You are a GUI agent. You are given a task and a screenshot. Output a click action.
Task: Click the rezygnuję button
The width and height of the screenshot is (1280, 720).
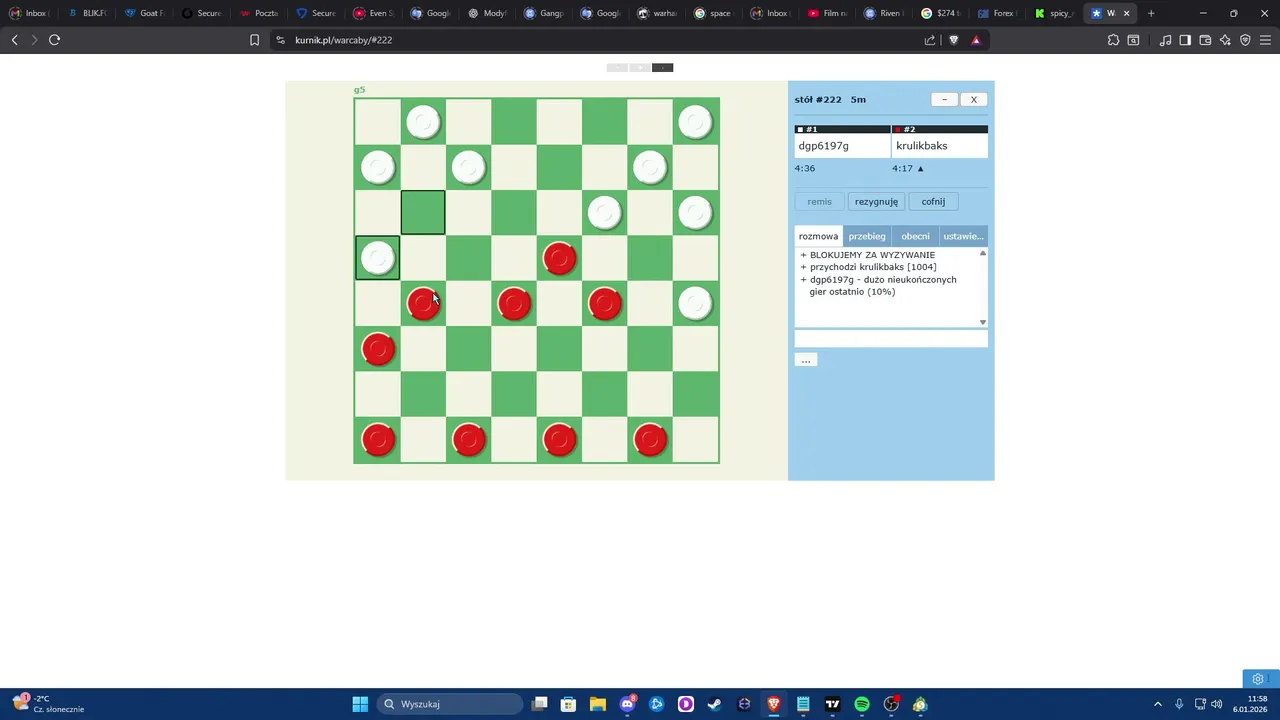coord(876,201)
